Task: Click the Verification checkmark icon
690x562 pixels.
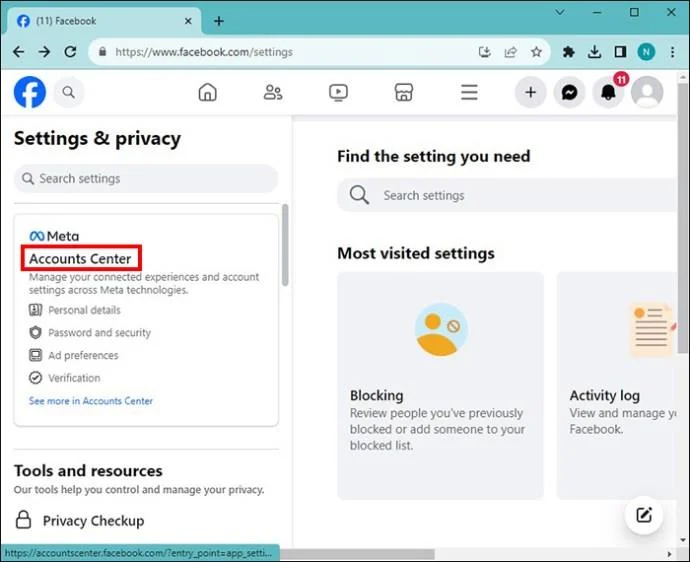Action: [36, 378]
